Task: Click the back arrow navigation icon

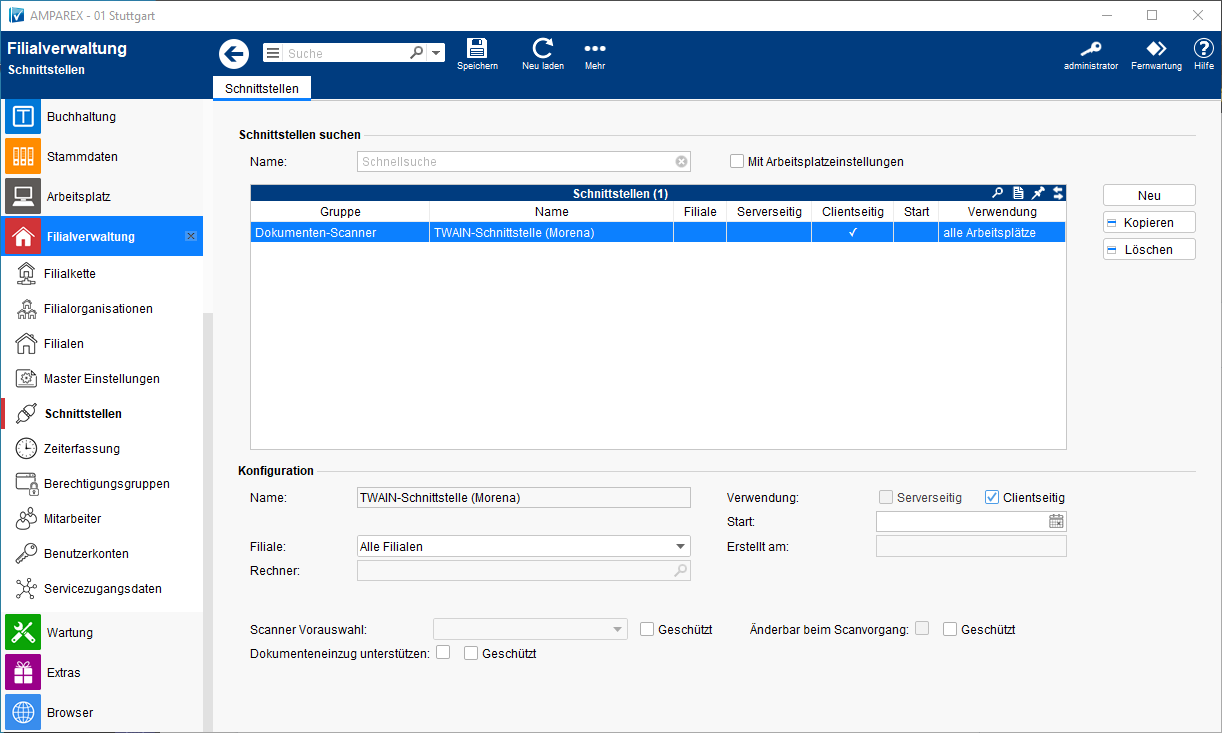Action: tap(234, 54)
